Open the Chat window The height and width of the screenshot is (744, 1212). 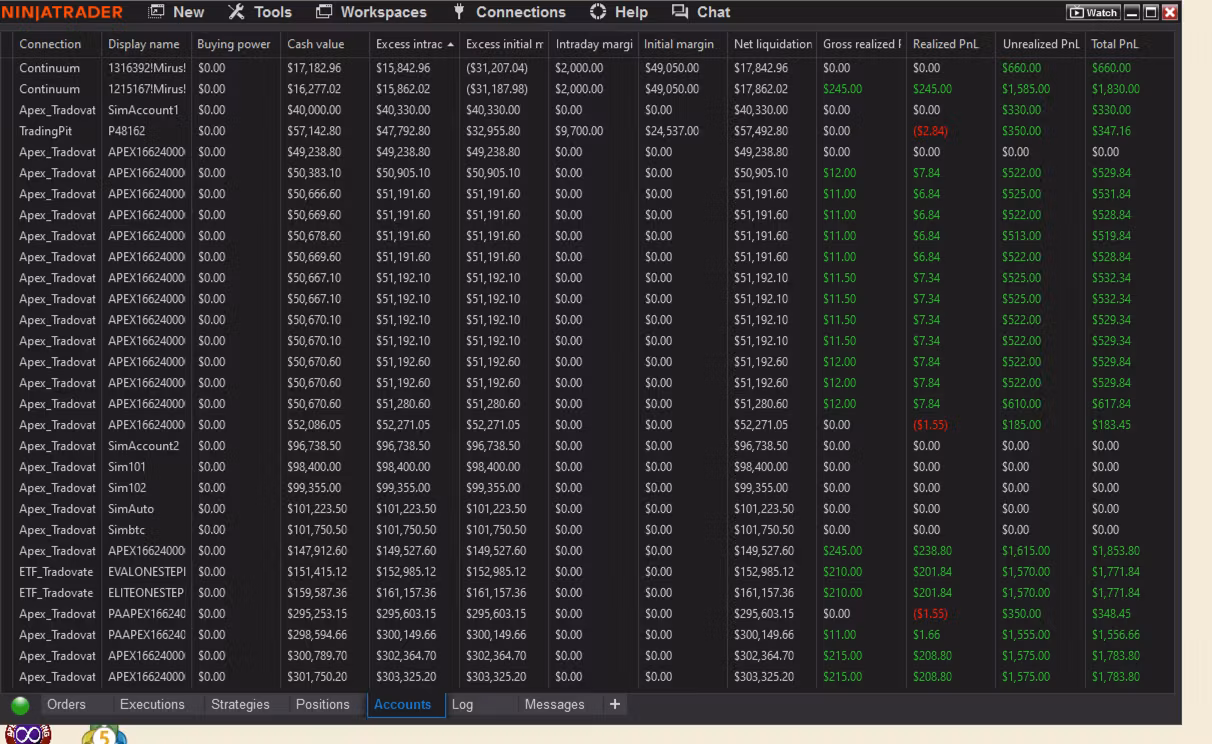point(700,13)
